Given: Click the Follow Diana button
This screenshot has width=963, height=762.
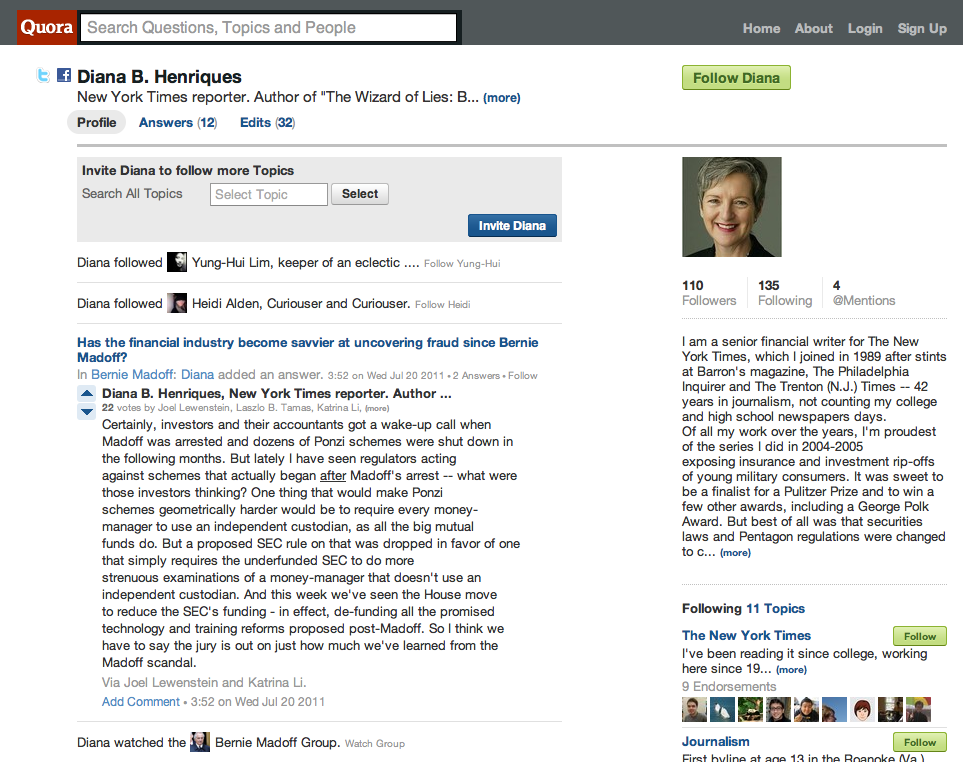Looking at the screenshot, I should pyautogui.click(x=736, y=78).
